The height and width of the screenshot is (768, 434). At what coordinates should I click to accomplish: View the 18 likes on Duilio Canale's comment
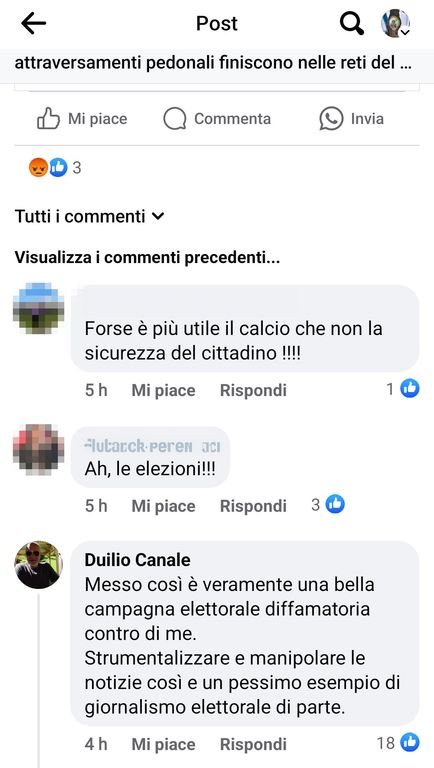(398, 743)
